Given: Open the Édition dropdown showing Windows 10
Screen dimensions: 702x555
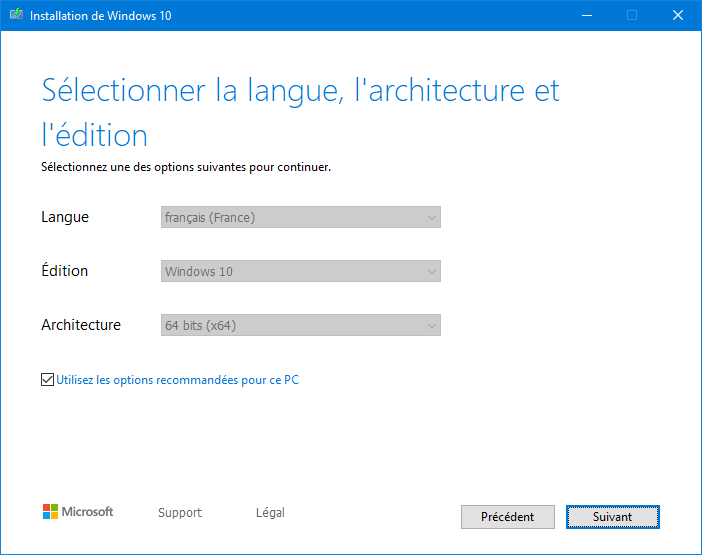Looking at the screenshot, I should pyautogui.click(x=301, y=271).
